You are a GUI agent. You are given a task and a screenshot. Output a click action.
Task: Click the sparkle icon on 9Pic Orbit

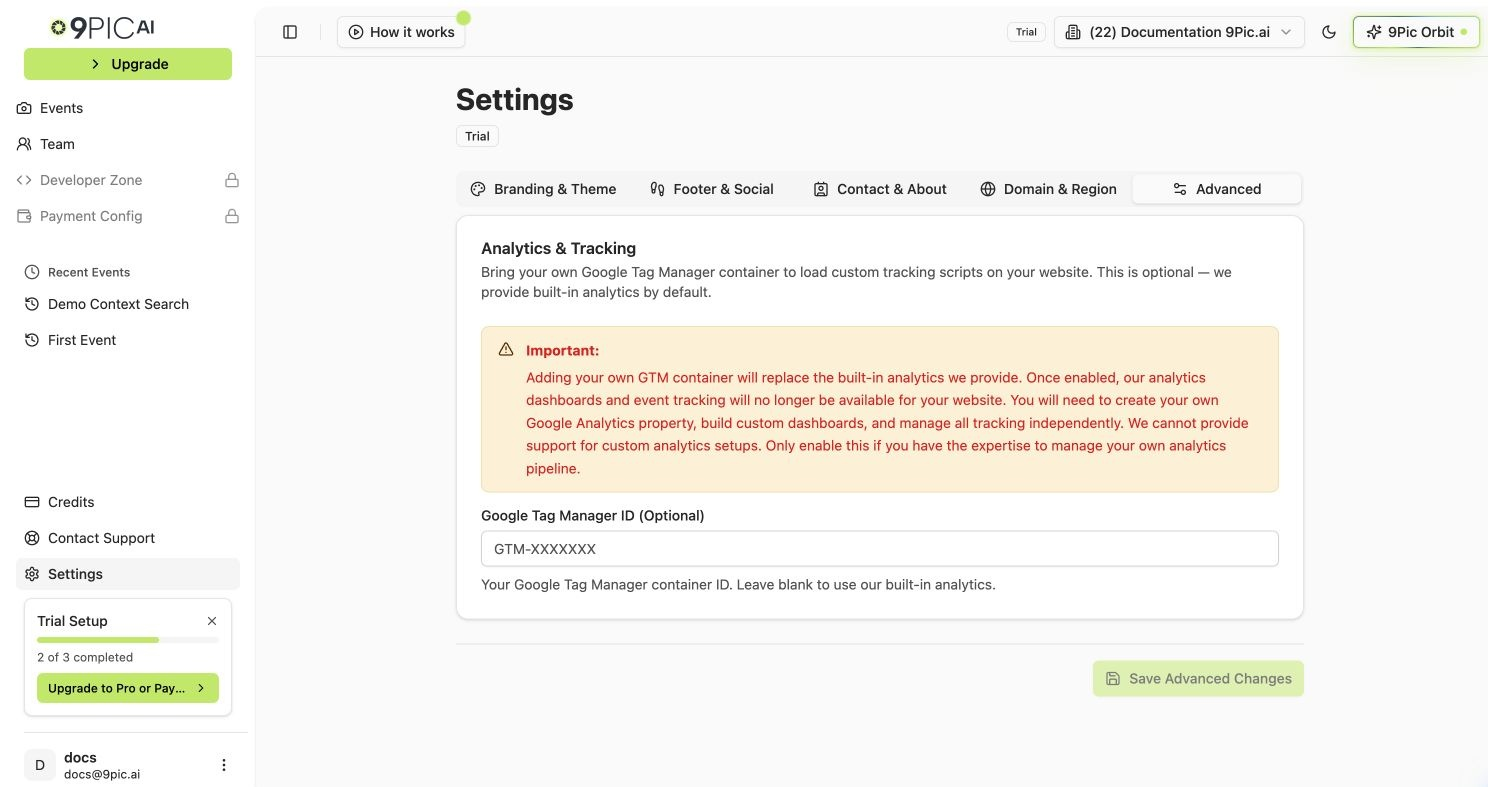[1374, 32]
